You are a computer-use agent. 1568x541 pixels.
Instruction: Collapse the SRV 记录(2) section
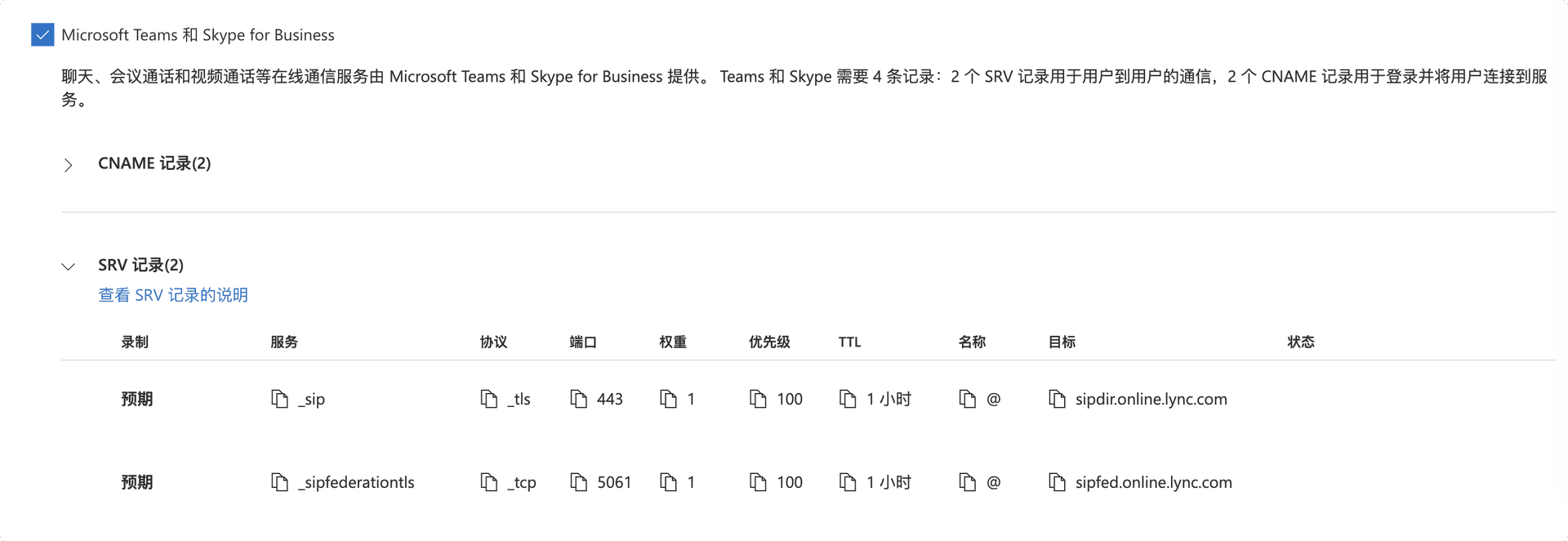pos(69,266)
